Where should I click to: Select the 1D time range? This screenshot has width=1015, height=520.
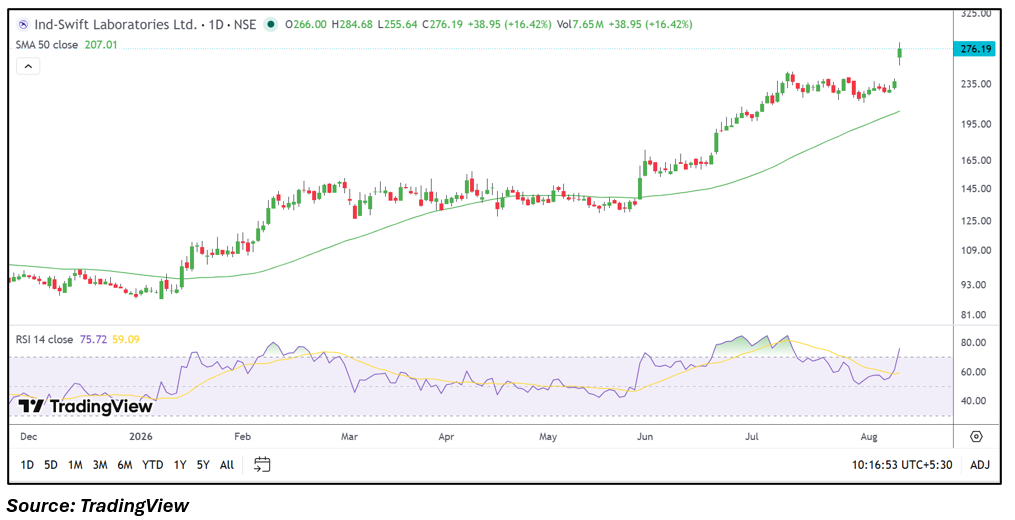(27, 465)
